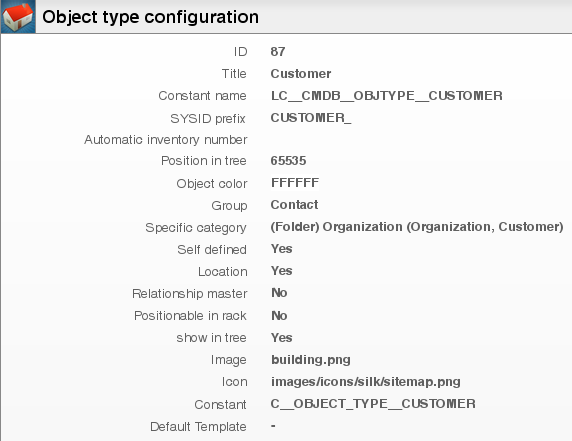Click the Default Template dash value
Image resolution: width=572 pixels, height=441 pixels.
tap(273, 426)
